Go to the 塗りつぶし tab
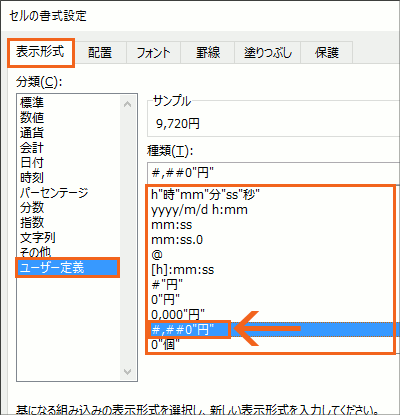The image size is (400, 415). tap(268, 52)
